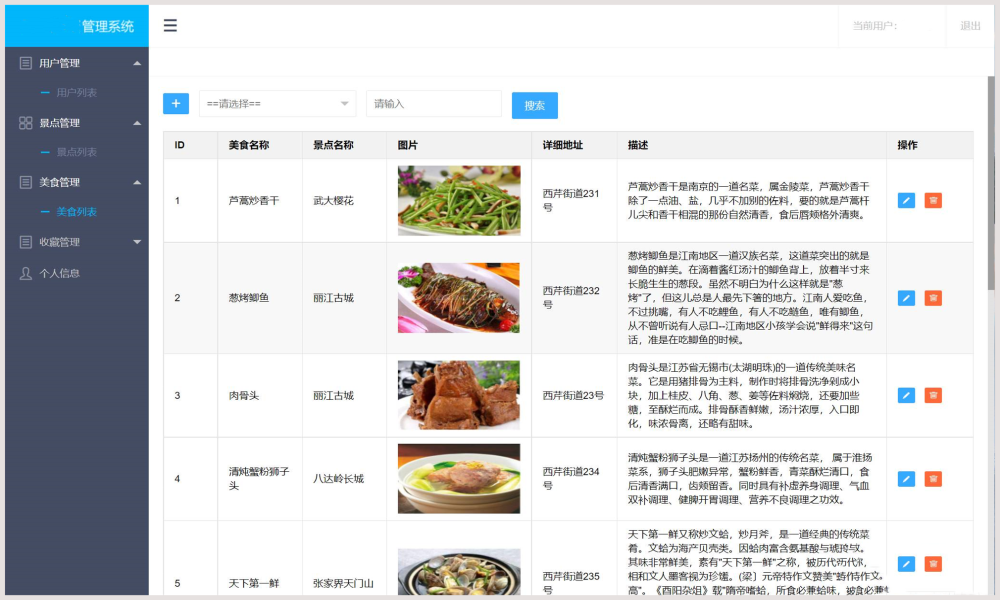The width and height of the screenshot is (1000, 600).
Task: Toggle the hamburger sidebar menu icon
Action: coord(170,26)
